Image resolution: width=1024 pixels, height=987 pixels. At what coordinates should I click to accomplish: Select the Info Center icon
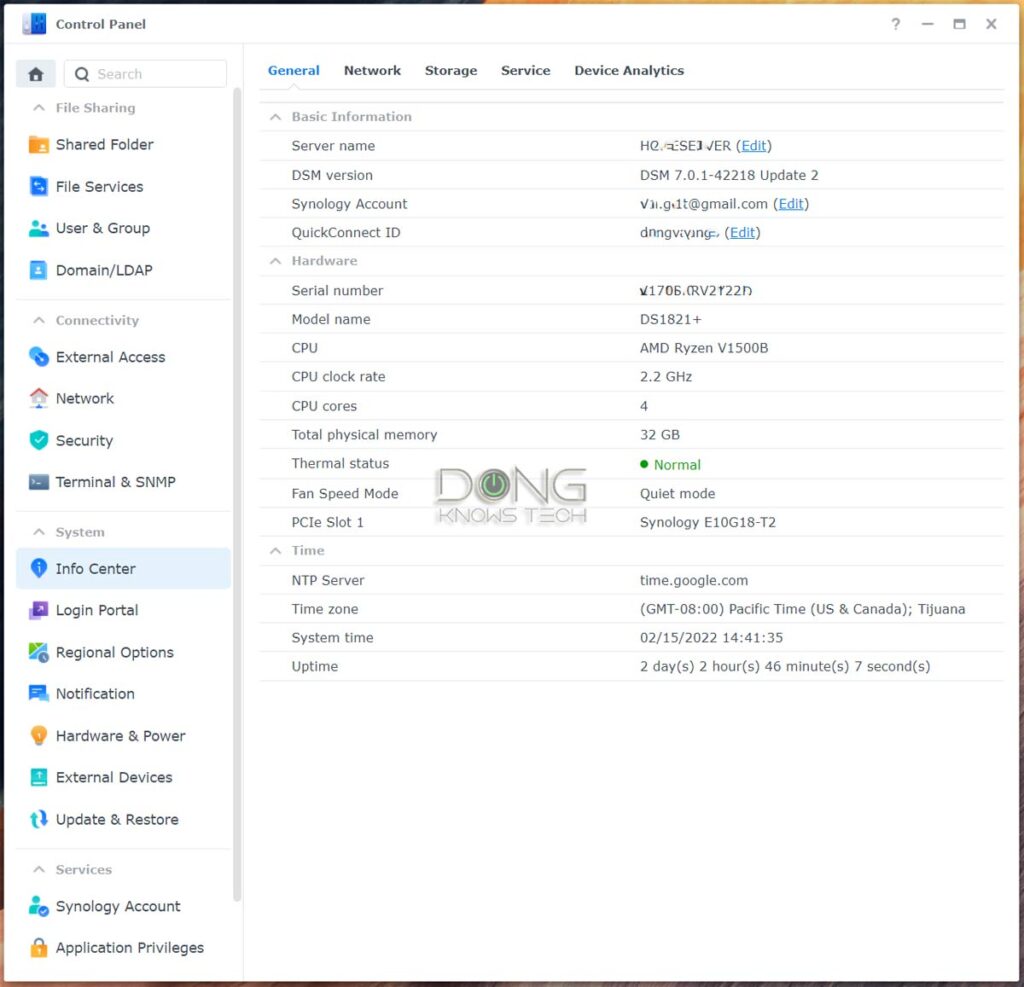tap(39, 568)
